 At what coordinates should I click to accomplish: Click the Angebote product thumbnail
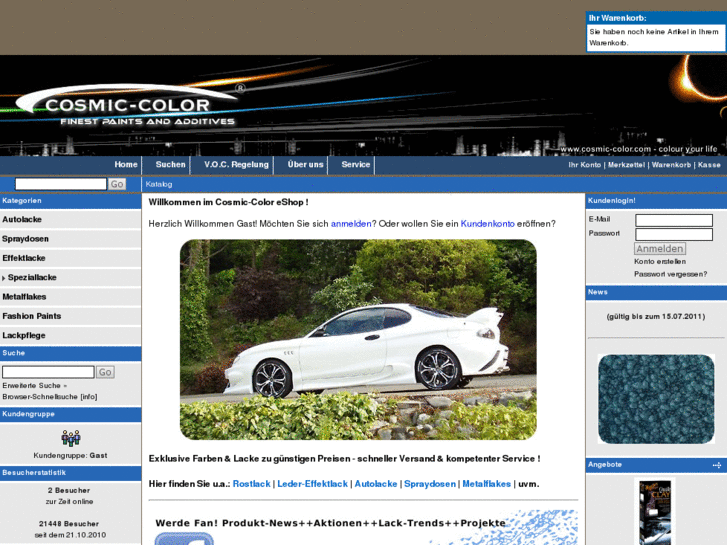tap(655, 512)
